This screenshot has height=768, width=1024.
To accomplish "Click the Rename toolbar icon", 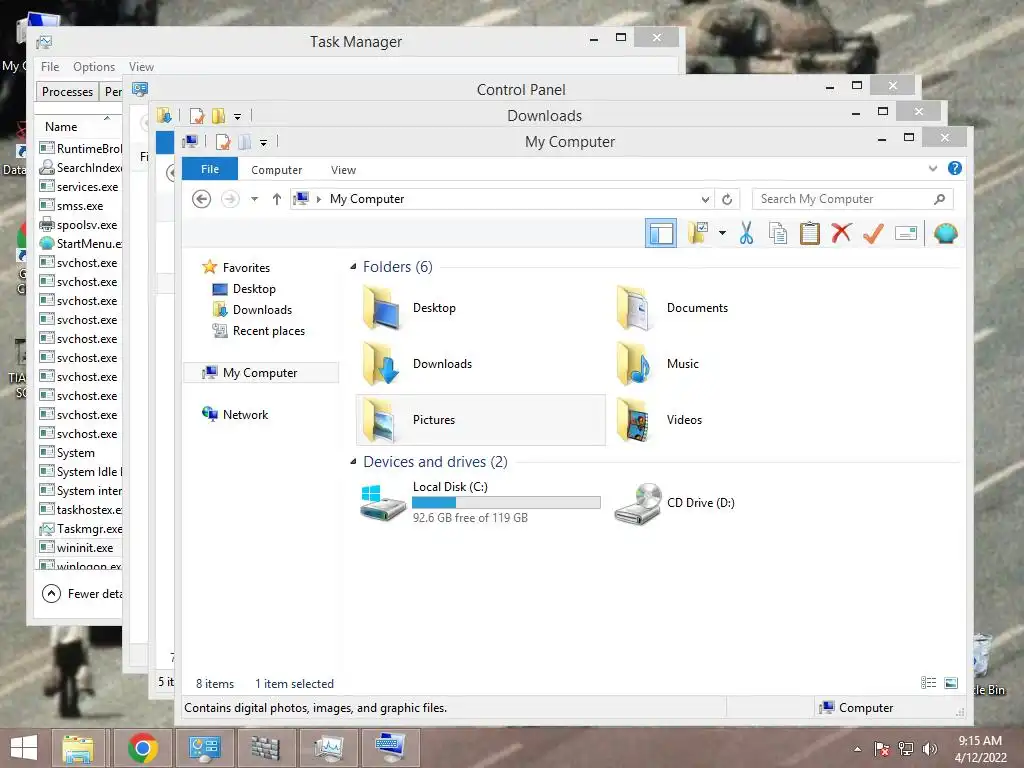I will [x=906, y=233].
